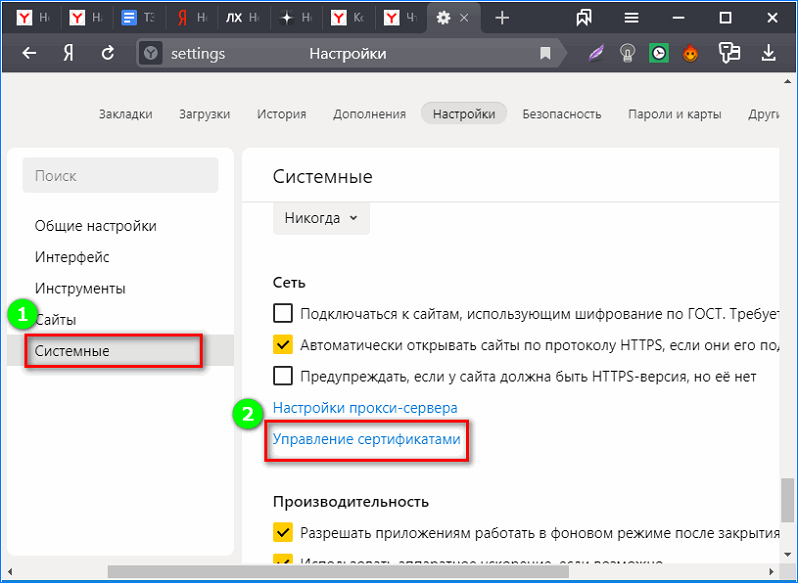Enable warning about missing HTTPS-version checkbox
Screen dimensions: 798x583
pos(282,376)
